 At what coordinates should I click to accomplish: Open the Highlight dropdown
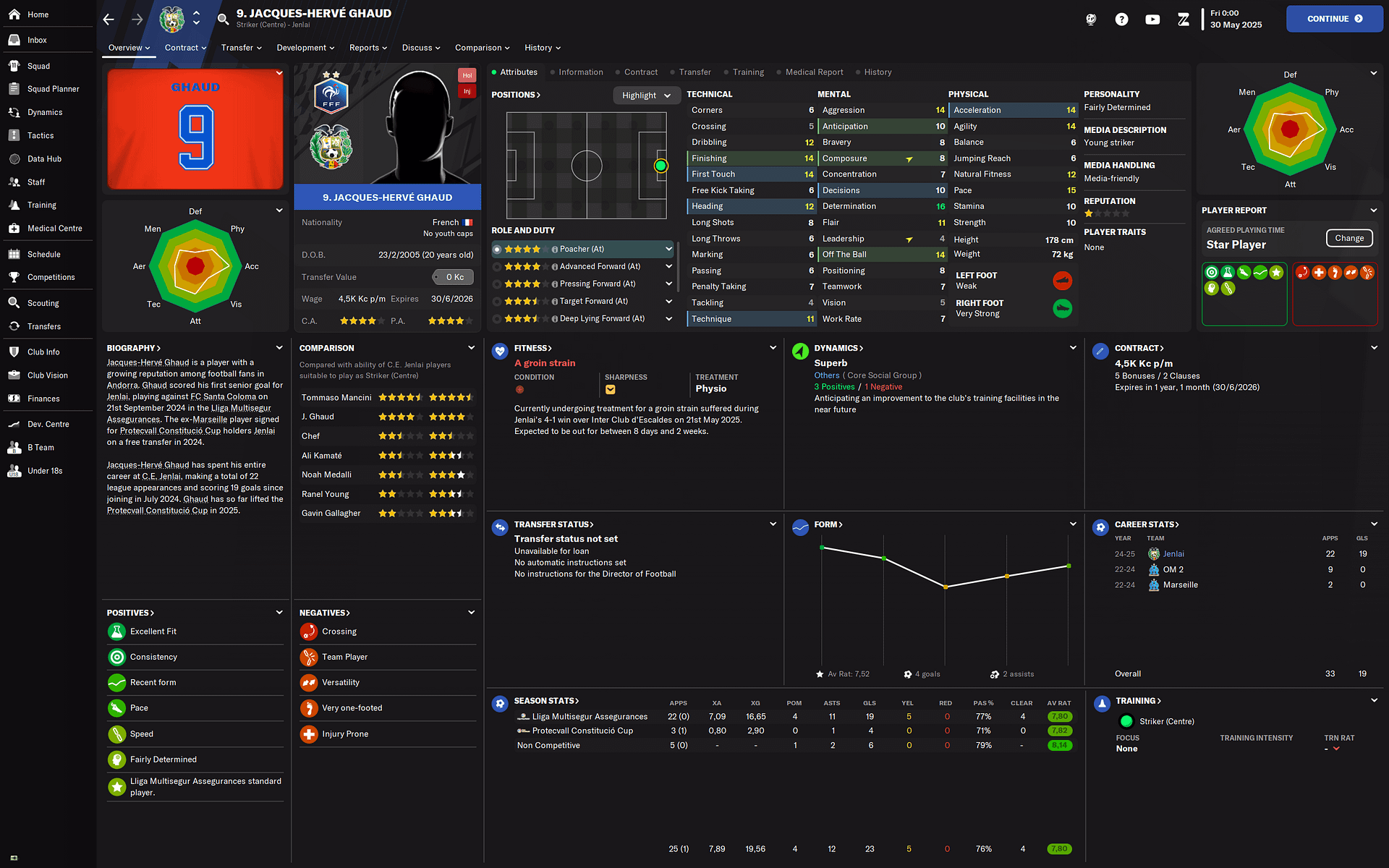coord(646,95)
